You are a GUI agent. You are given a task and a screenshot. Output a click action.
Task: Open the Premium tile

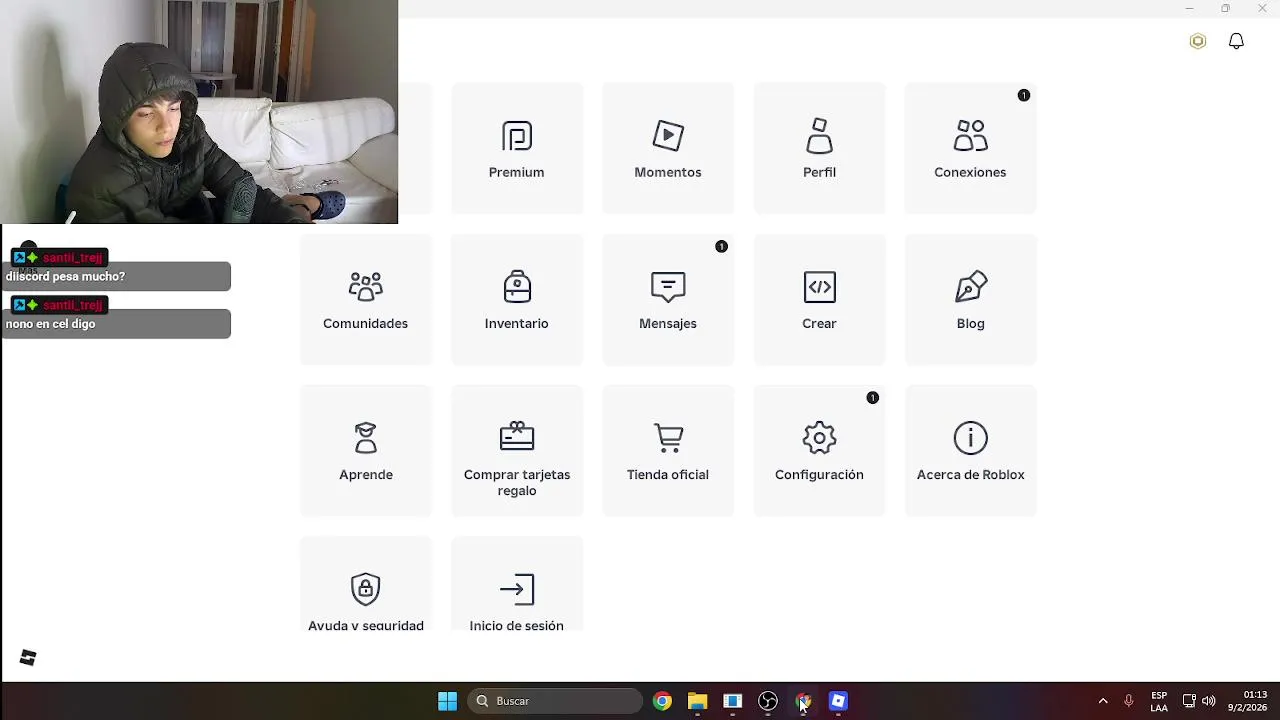(x=517, y=149)
